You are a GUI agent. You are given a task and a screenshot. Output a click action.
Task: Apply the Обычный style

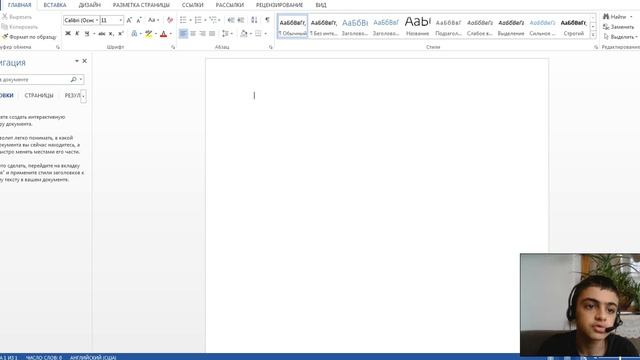click(x=293, y=27)
